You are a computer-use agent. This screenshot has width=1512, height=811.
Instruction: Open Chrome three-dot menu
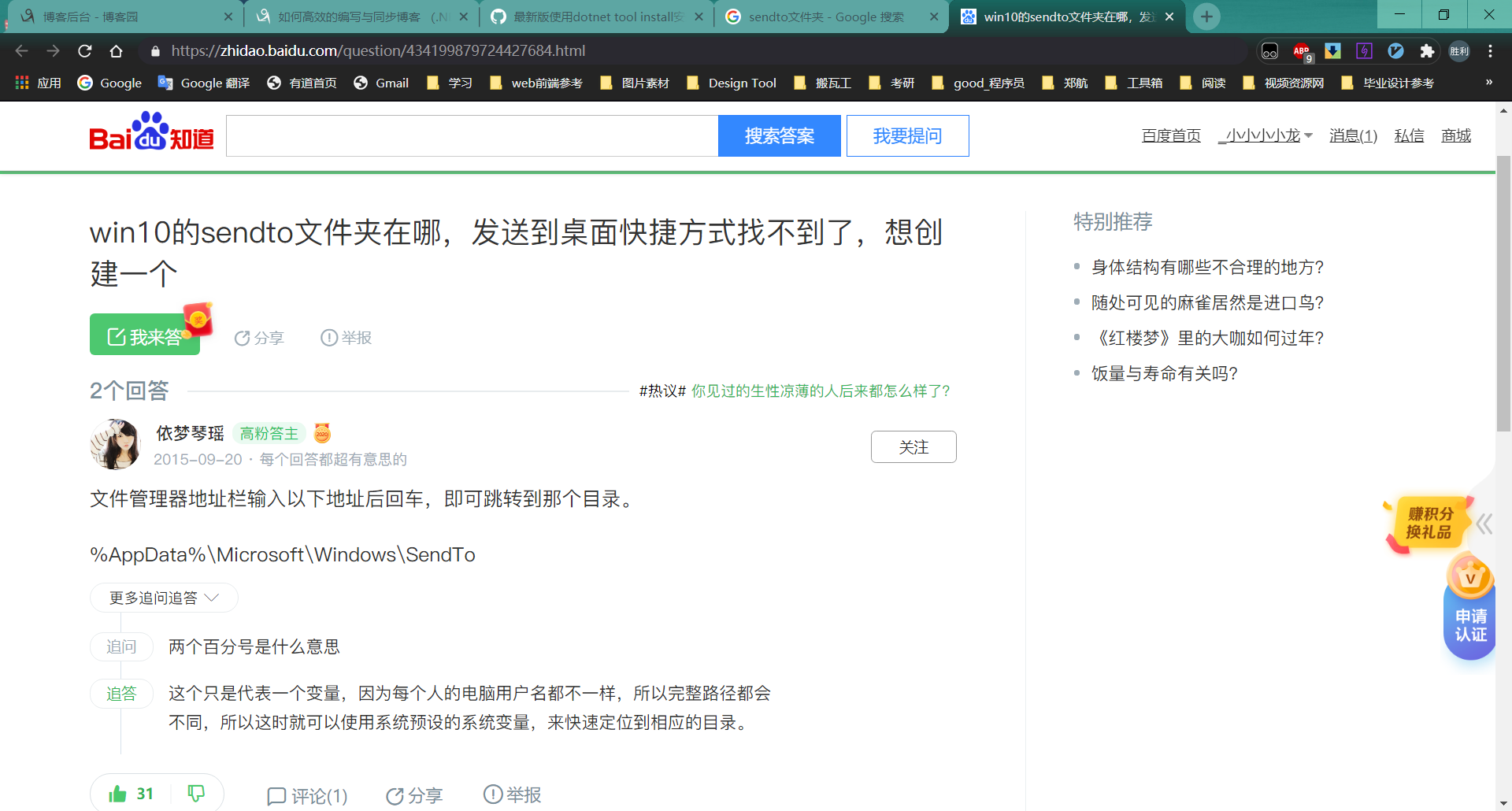click(x=1490, y=51)
